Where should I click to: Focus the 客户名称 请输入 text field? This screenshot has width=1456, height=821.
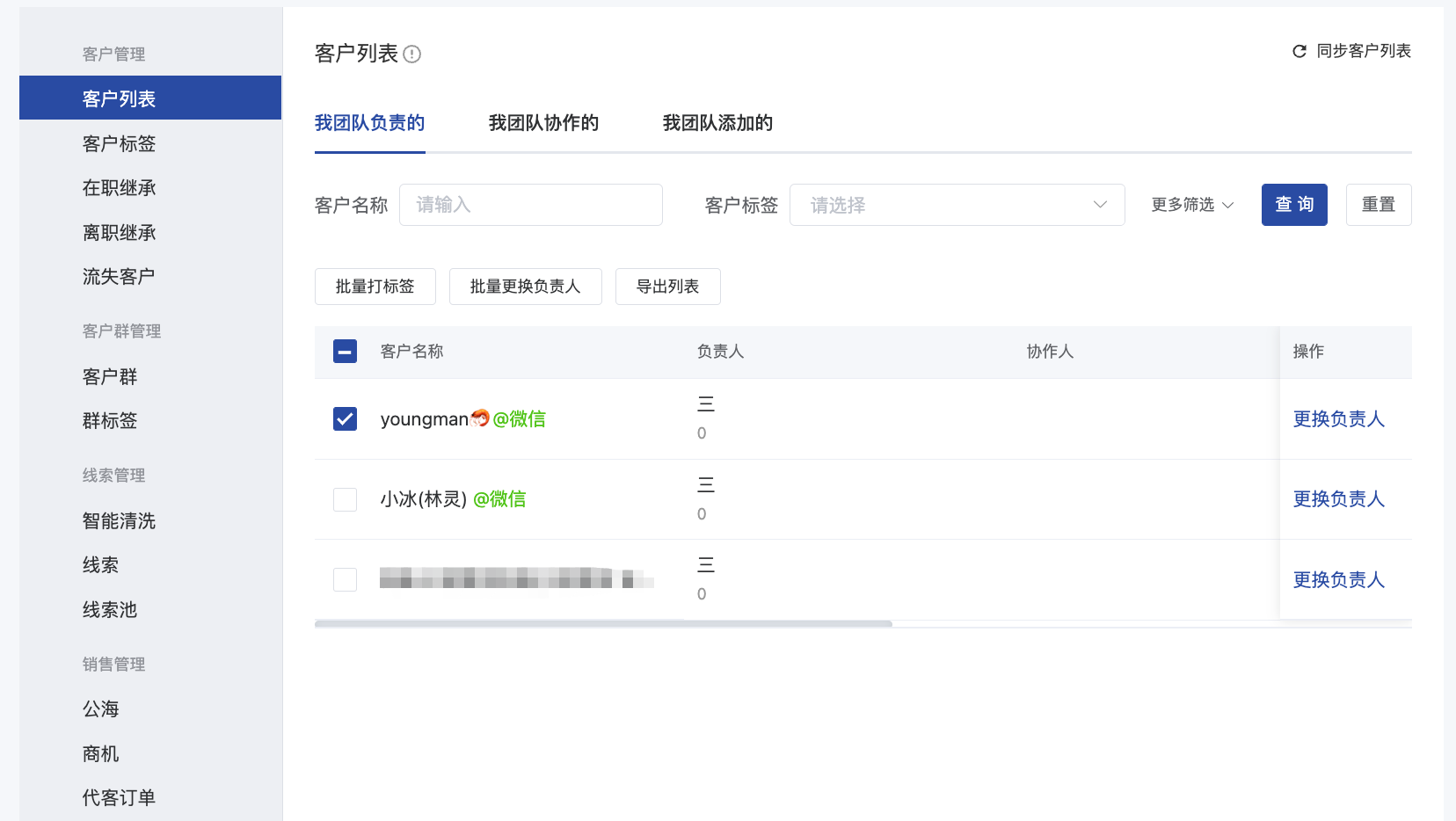click(x=531, y=205)
